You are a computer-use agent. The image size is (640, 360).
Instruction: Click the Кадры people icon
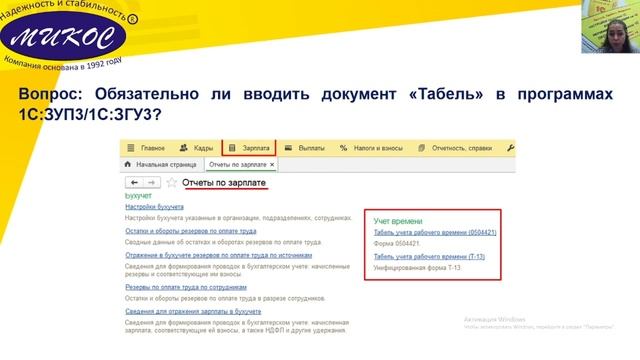(184, 148)
